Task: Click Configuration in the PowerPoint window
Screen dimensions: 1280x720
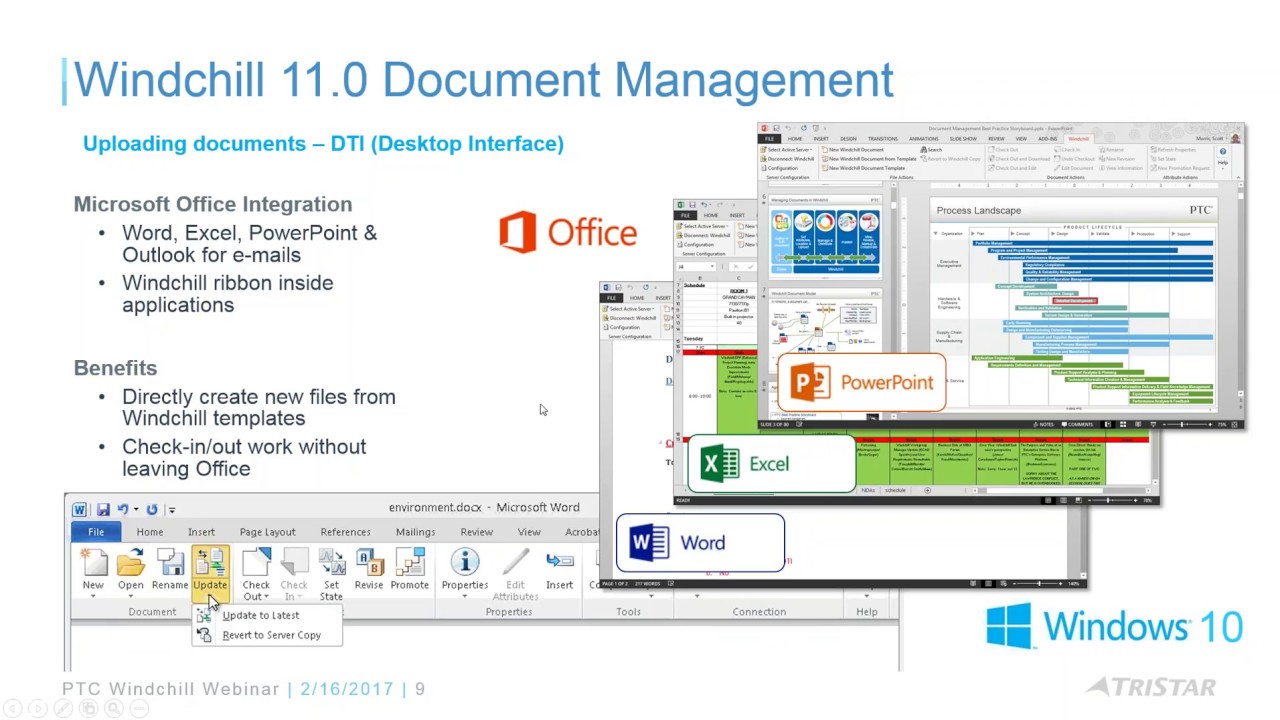Action: click(x=780, y=168)
